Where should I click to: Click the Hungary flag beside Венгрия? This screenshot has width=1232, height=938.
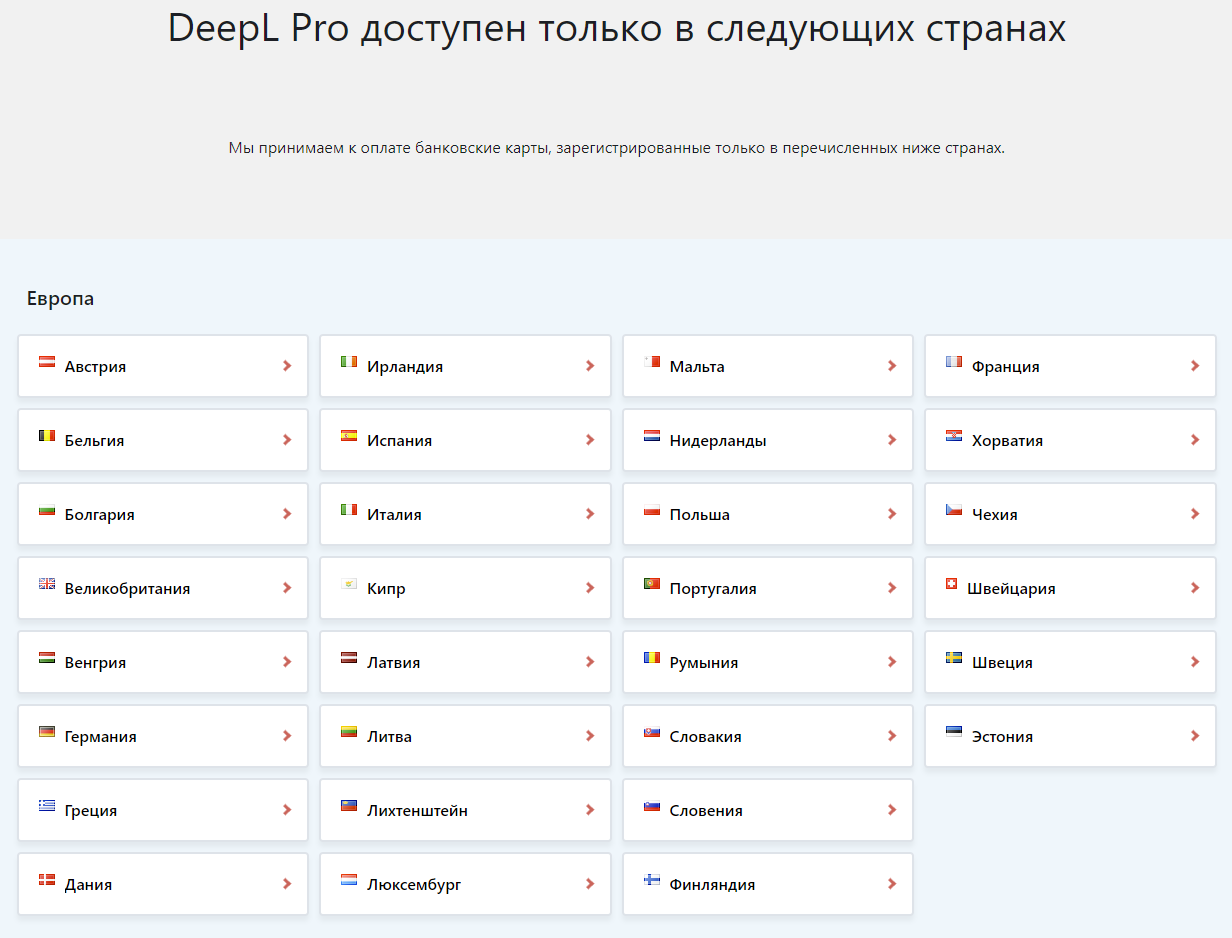click(47, 658)
